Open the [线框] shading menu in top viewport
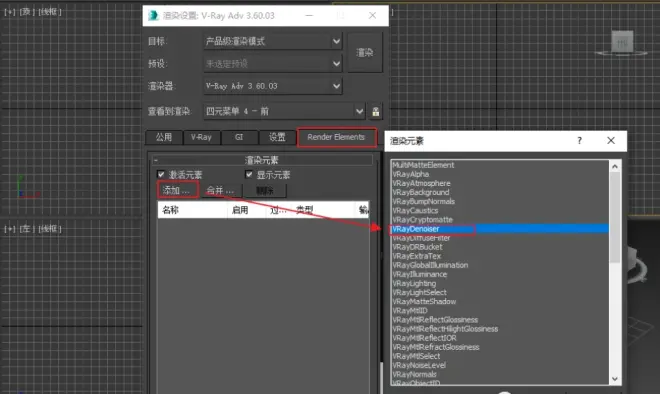 (x=50, y=12)
